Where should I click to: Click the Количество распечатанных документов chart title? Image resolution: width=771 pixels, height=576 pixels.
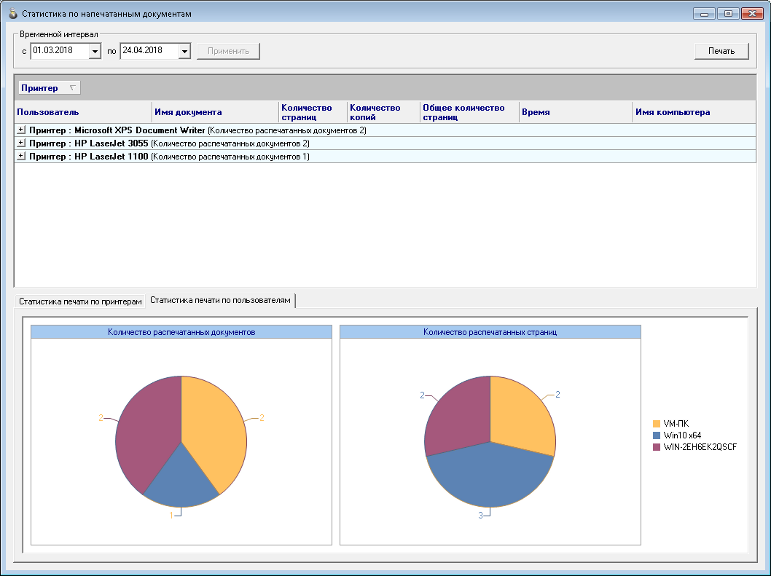click(181, 332)
